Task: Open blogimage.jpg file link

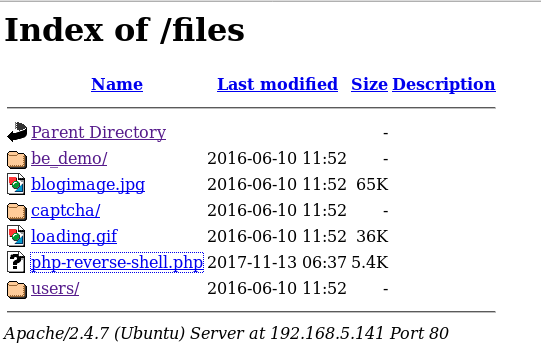Action: 88,185
